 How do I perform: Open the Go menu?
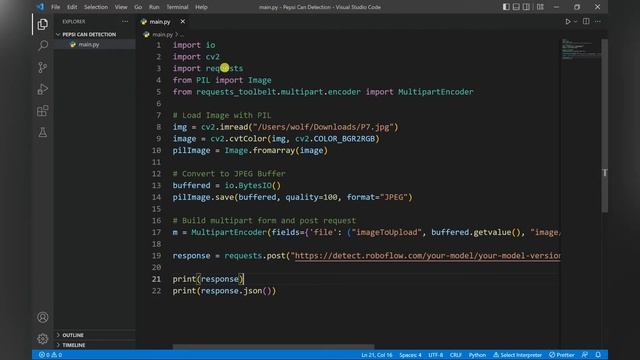(x=138, y=7)
